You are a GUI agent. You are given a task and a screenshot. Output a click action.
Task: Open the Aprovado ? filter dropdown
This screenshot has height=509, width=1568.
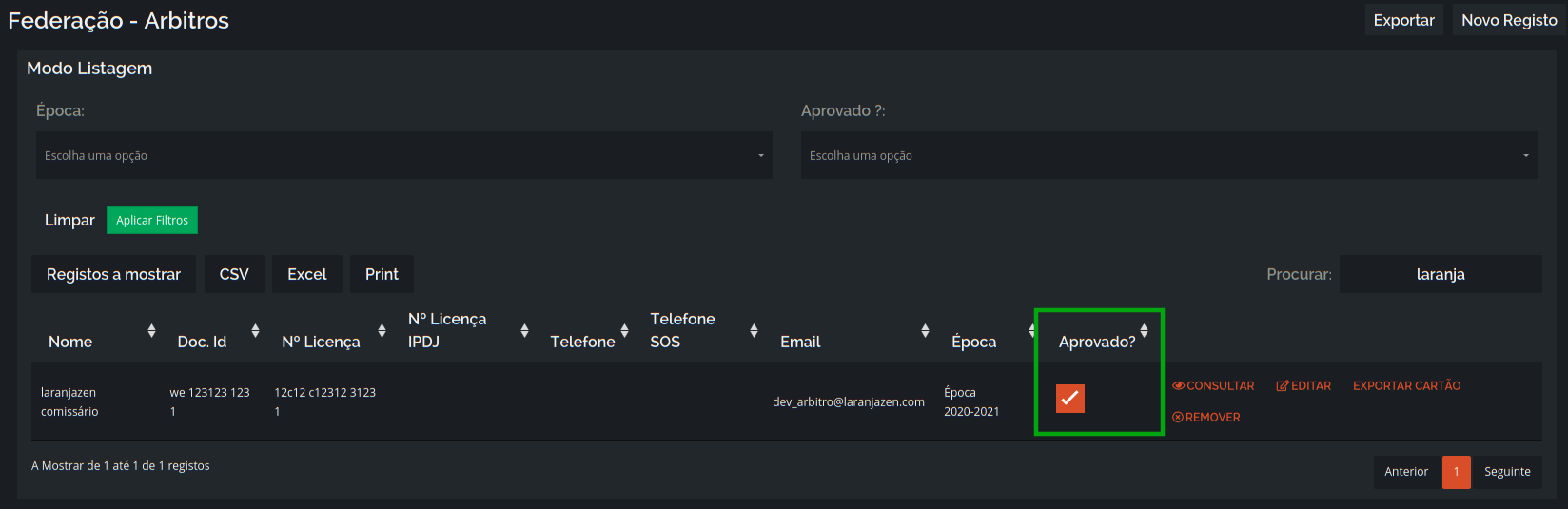(x=1169, y=155)
